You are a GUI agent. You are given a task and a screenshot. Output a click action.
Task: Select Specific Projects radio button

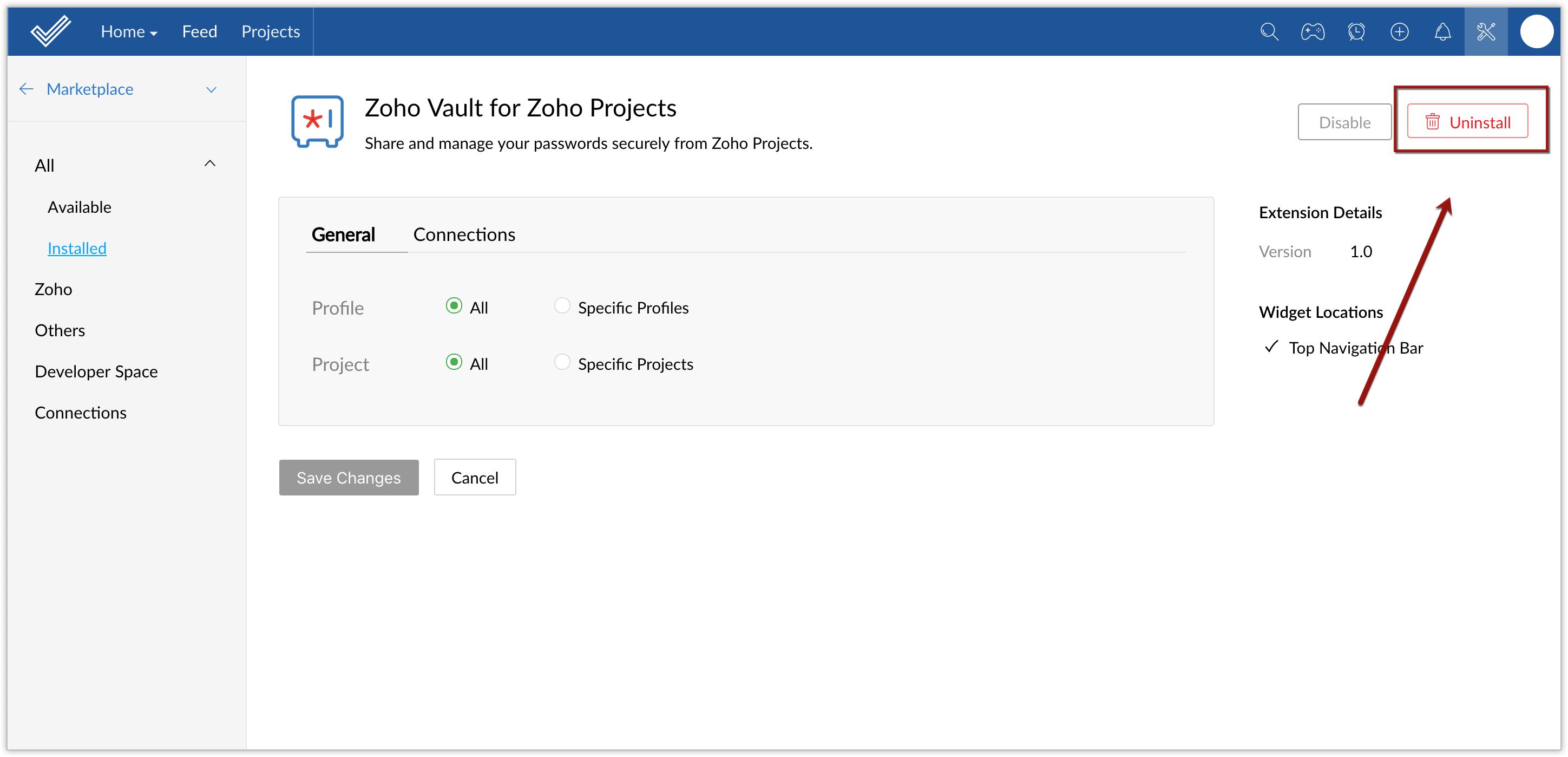point(562,362)
